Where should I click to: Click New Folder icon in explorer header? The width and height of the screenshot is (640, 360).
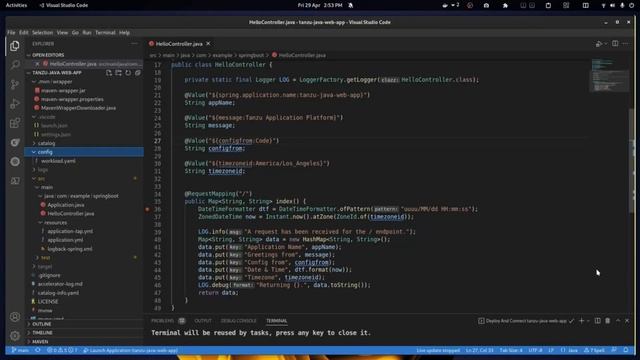118,73
